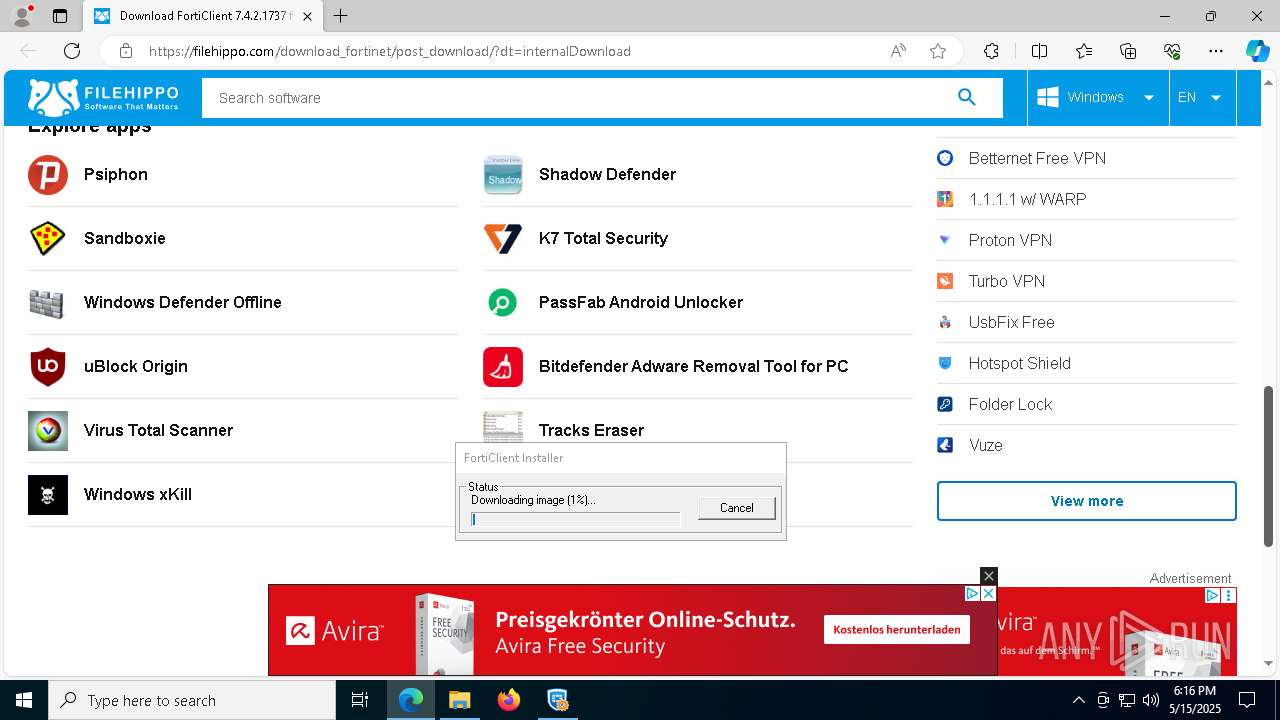1280x720 pixels.
Task: Open the Tracks Eraser link
Action: tap(591, 430)
